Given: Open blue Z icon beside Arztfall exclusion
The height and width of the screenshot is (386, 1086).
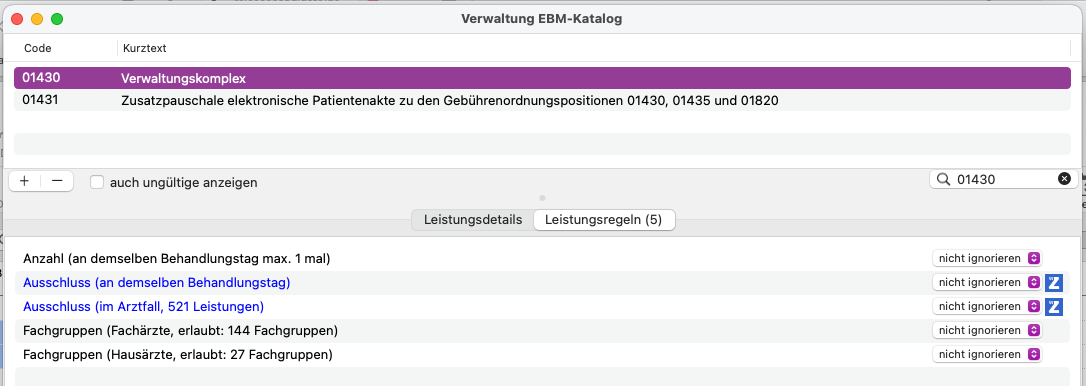Looking at the screenshot, I should tap(1053, 306).
